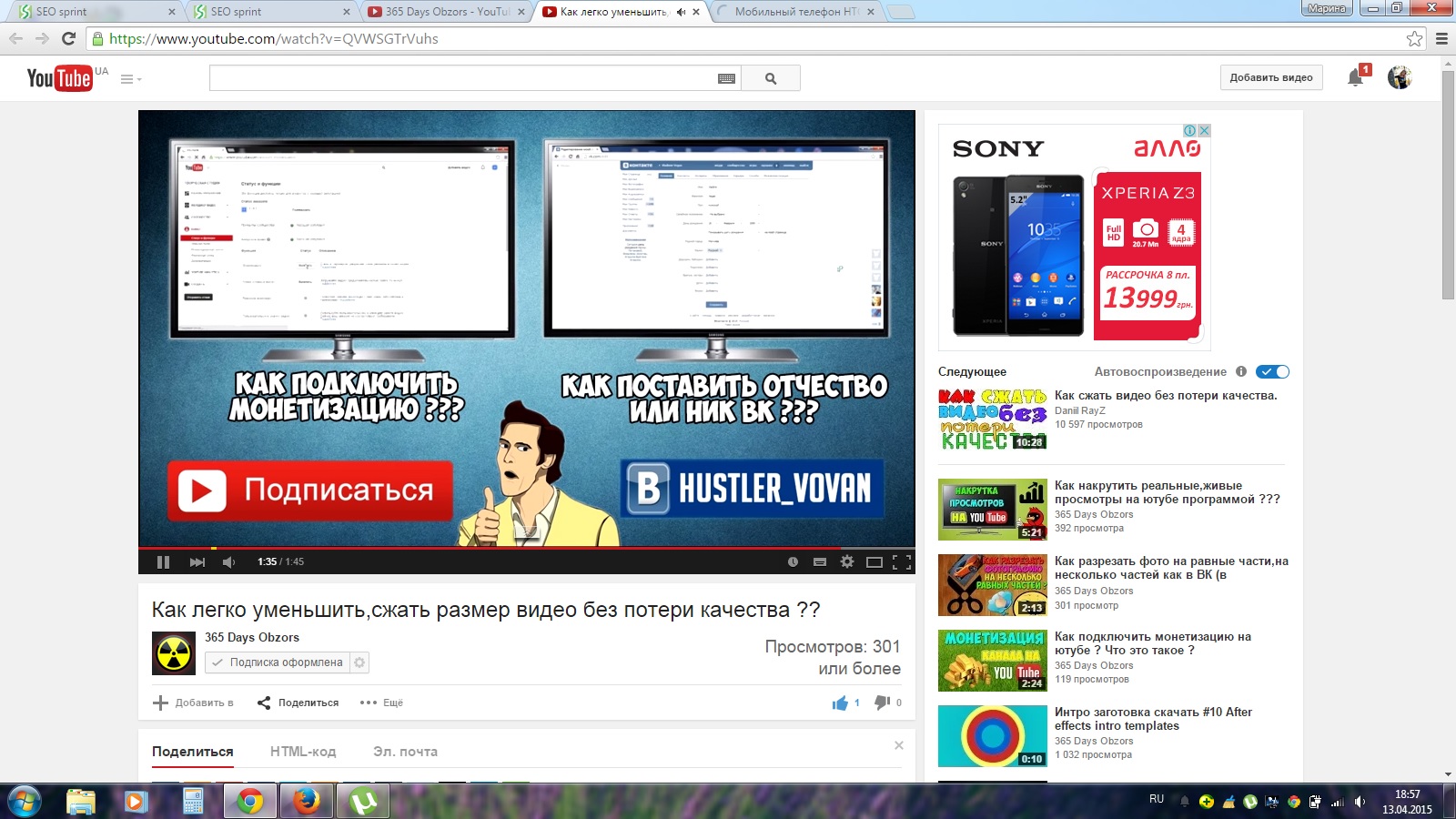Toggle subtitles icon in the player
1456x819 pixels.
point(819,562)
